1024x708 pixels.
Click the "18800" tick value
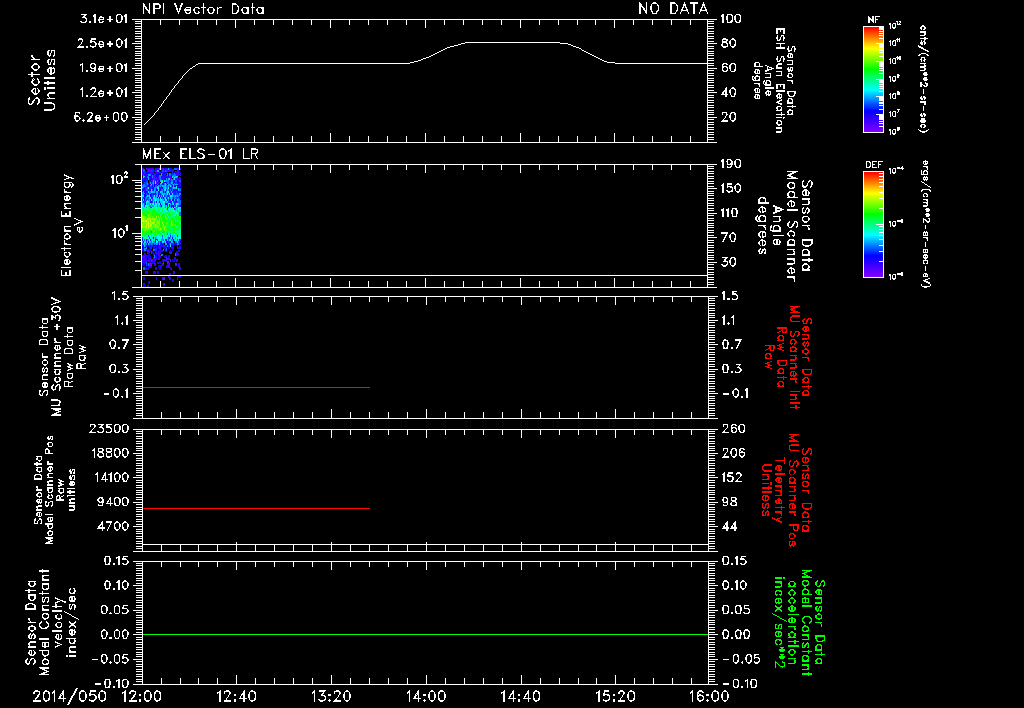[x=108, y=453]
